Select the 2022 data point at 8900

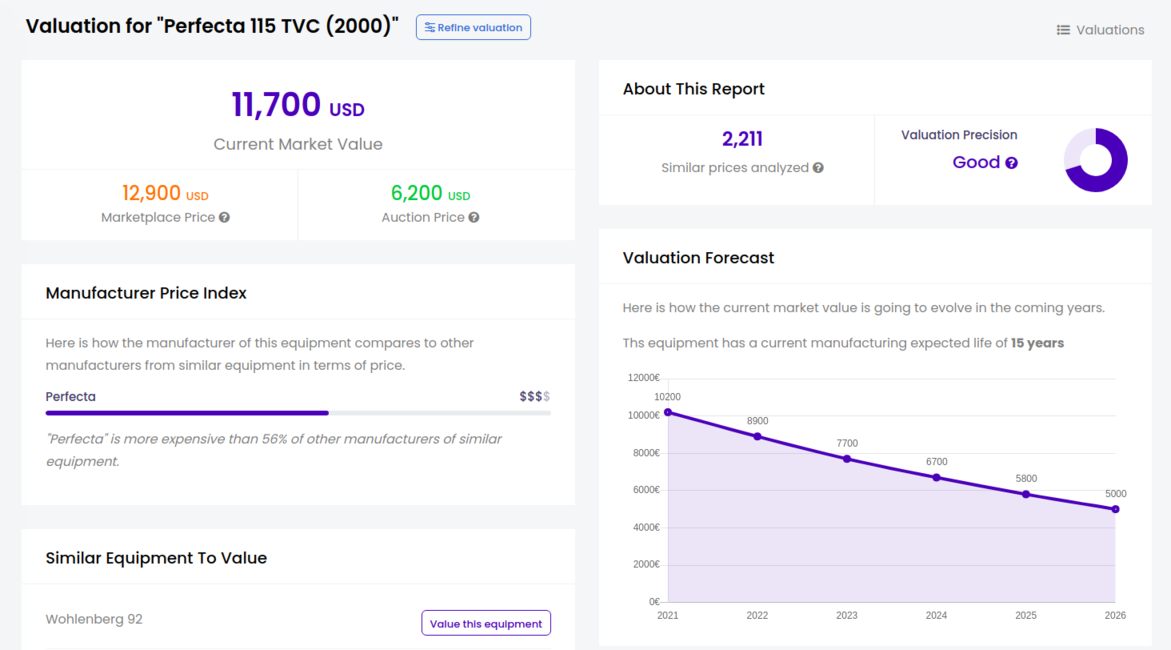[757, 436]
